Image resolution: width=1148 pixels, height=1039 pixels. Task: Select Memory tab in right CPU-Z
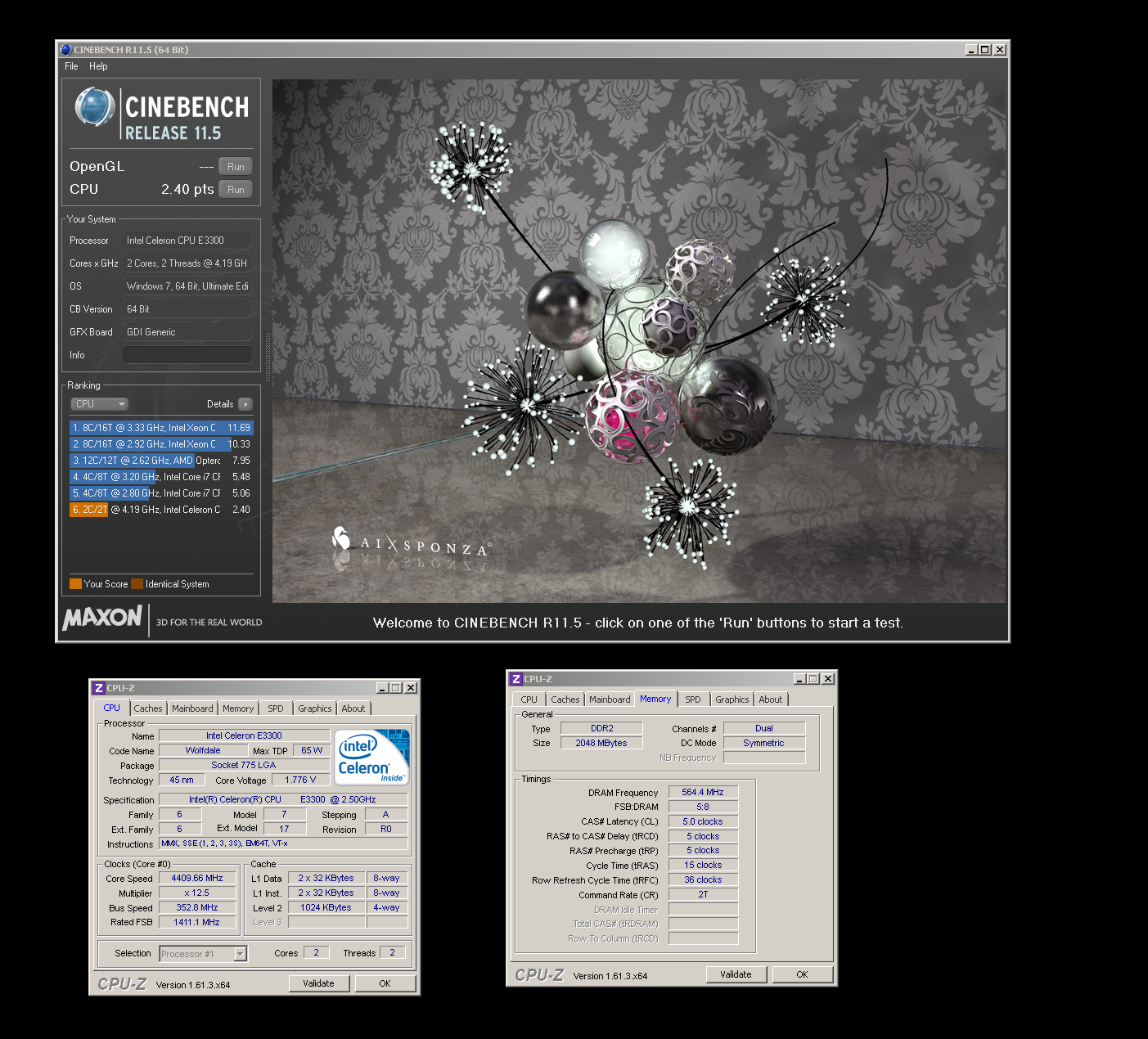[x=655, y=699]
